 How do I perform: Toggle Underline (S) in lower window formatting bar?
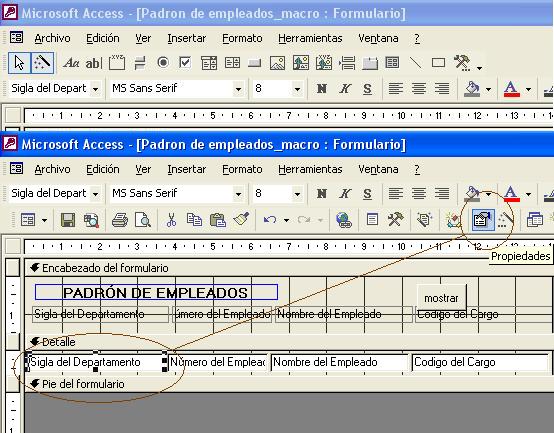[x=367, y=194]
